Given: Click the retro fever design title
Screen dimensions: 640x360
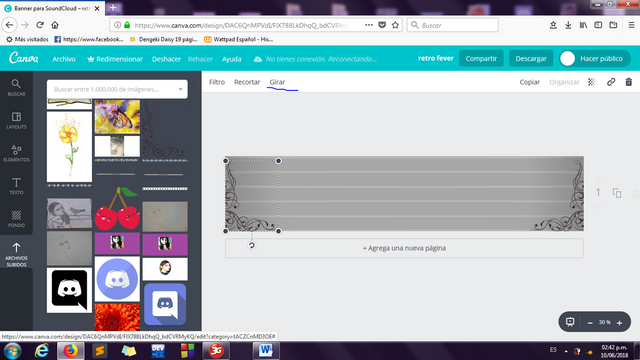Looking at the screenshot, I should pyautogui.click(x=436, y=58).
